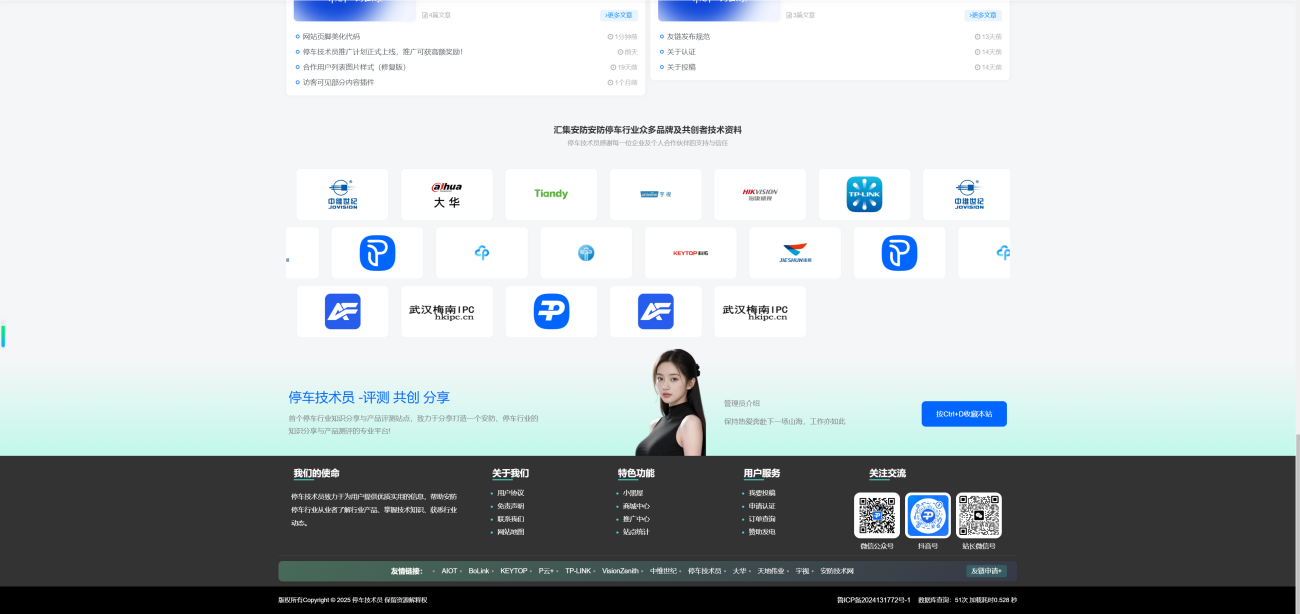
Task: Open the 友链发布规范 article
Action: click(x=688, y=37)
